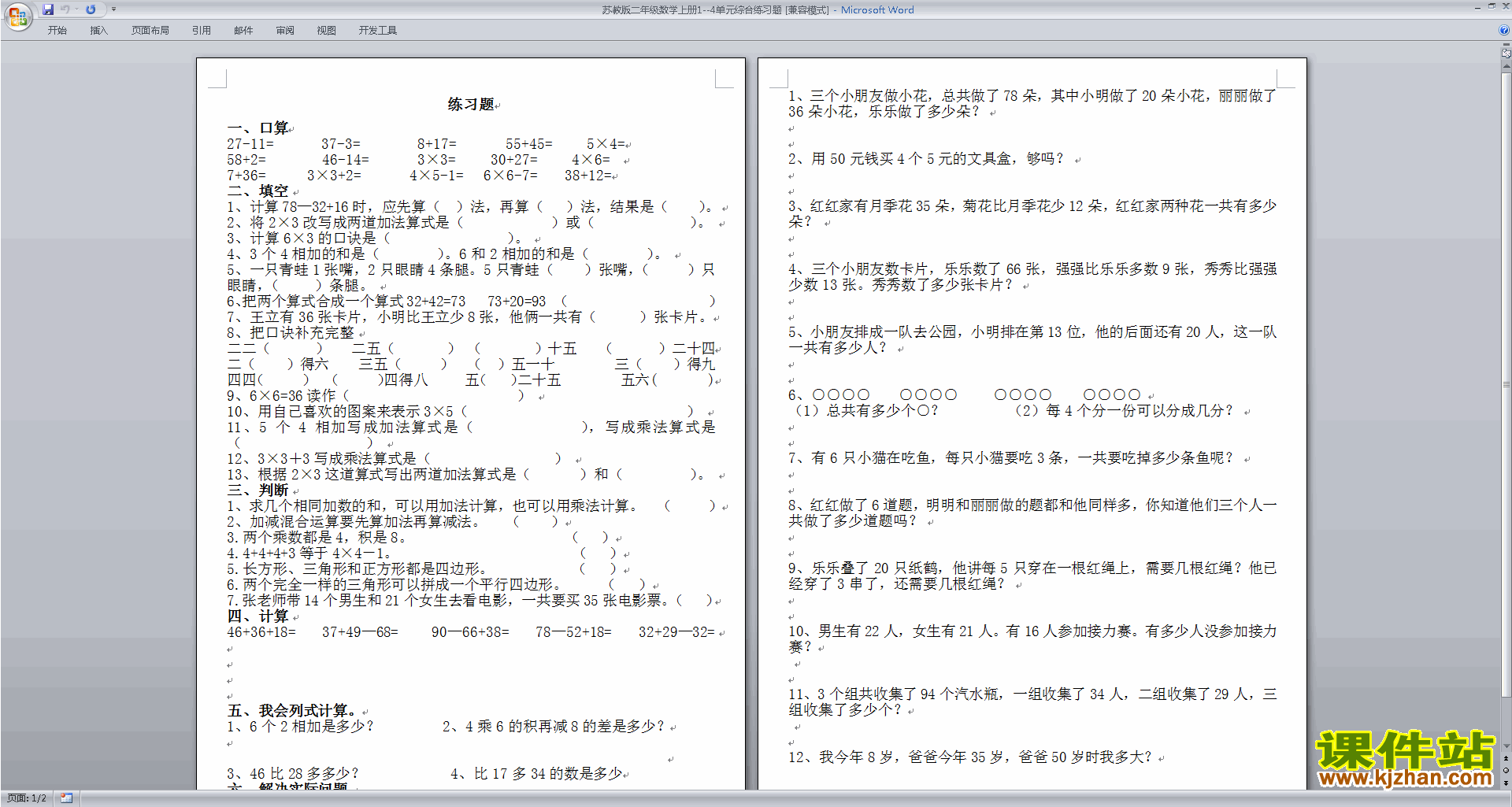Screen dimensions: 1512x807
Task: Click the line 8、把口诀补充完整
Action: click(291, 333)
